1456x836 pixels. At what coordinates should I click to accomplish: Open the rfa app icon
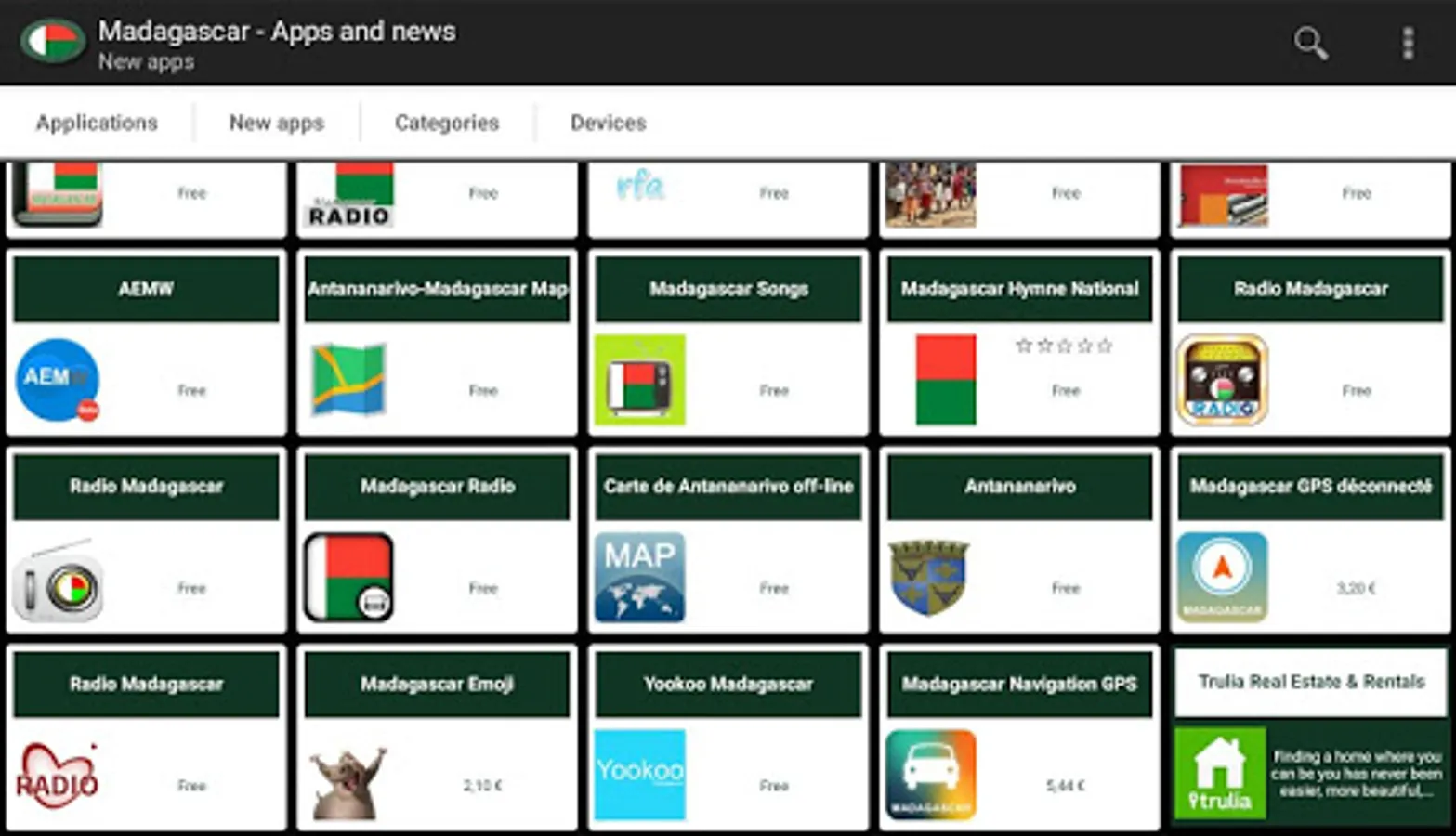tap(640, 186)
